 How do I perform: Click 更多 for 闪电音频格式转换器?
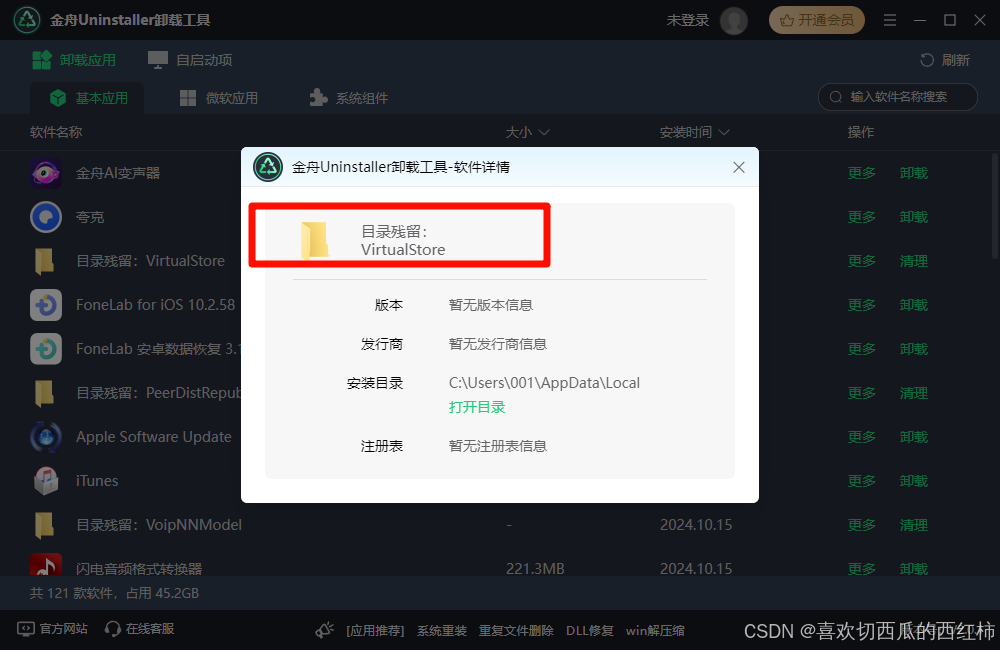(862, 568)
